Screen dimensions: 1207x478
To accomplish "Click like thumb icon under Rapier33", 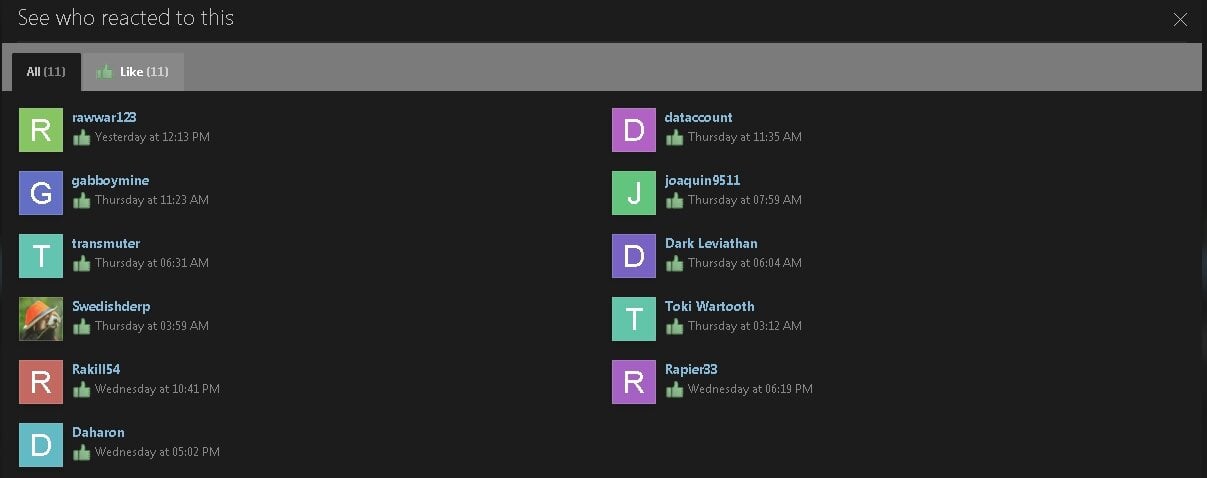I will (674, 389).
